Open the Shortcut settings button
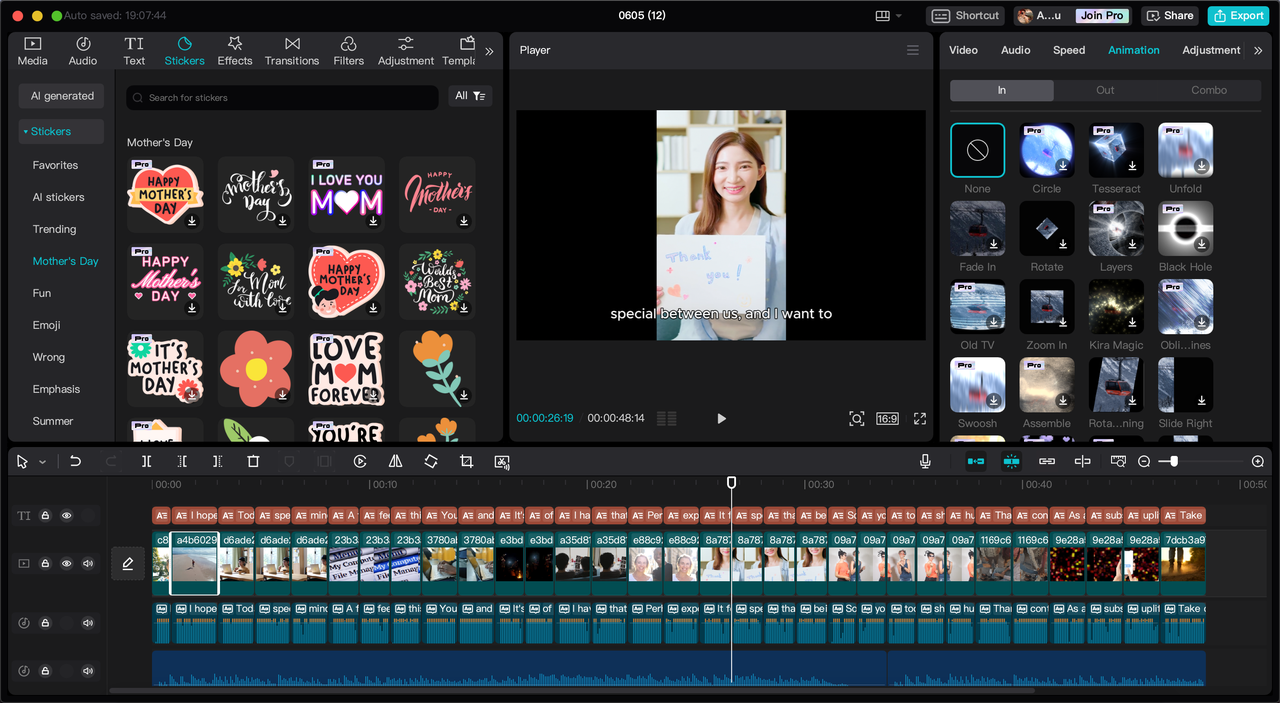 [x=966, y=15]
